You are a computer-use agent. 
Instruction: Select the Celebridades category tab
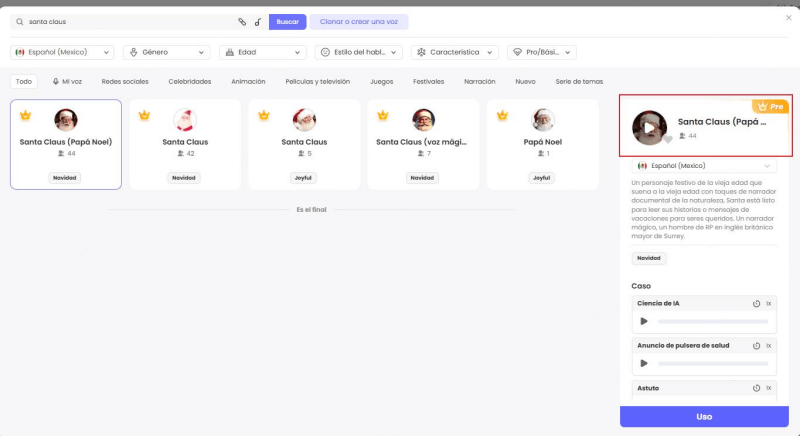189,81
